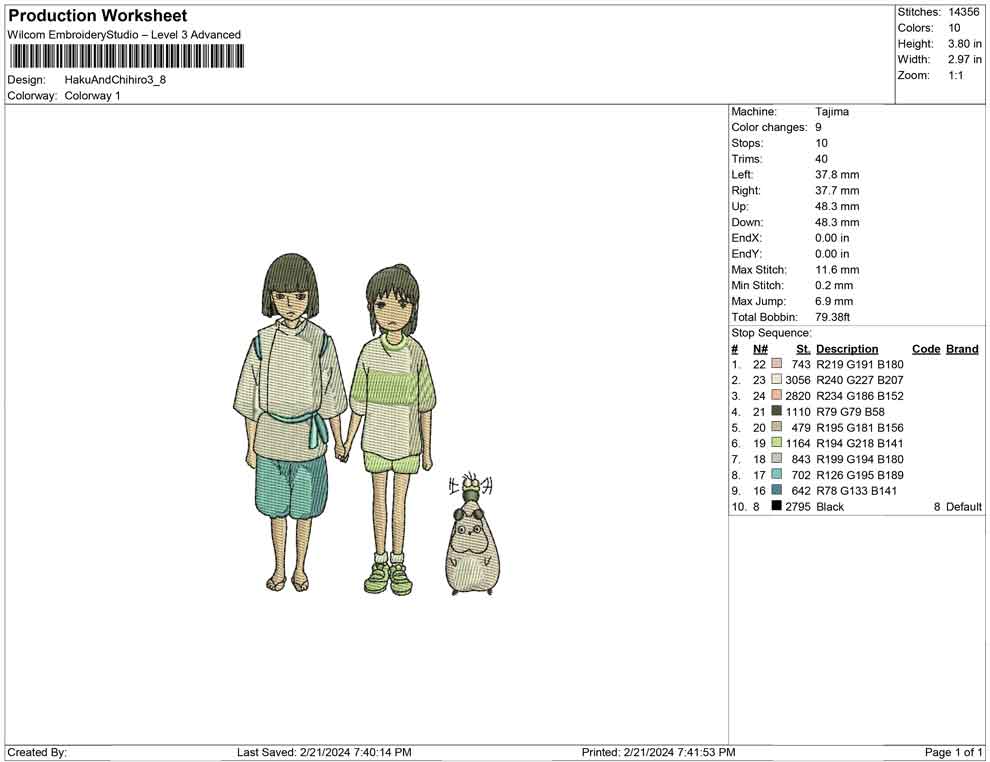Click the Min Stitch value '0.2 mm'
This screenshot has height=762, width=990.
coord(834,285)
